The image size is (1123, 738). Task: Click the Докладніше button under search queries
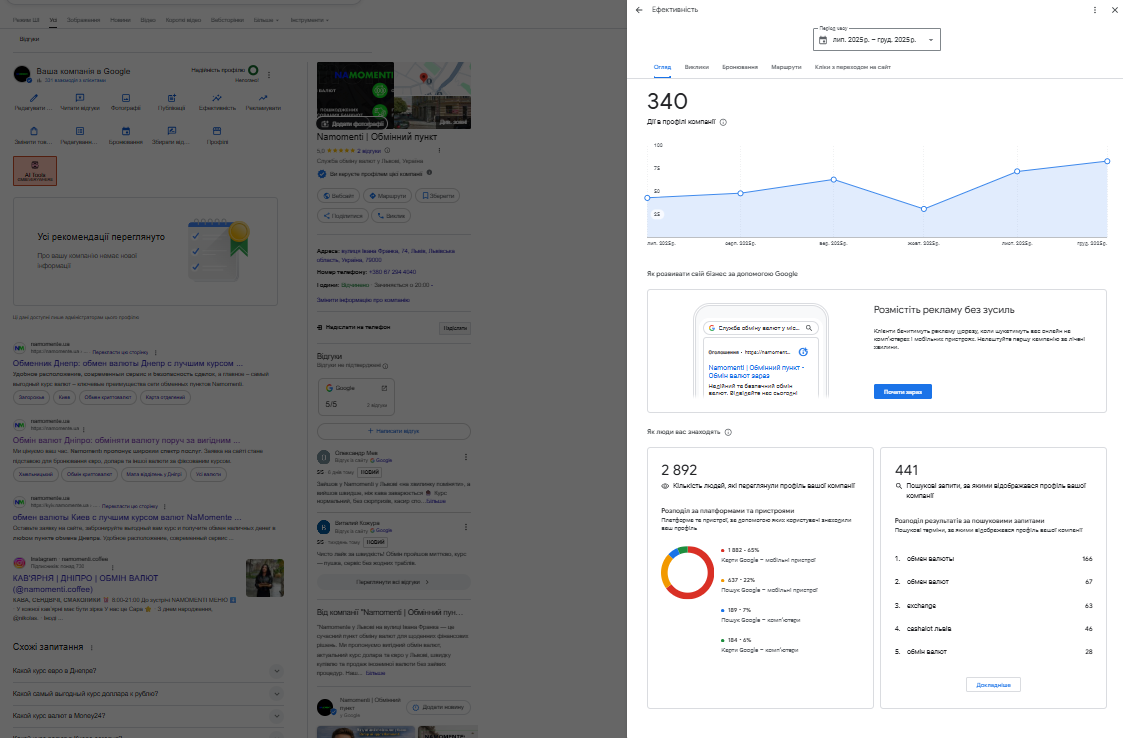coord(993,685)
